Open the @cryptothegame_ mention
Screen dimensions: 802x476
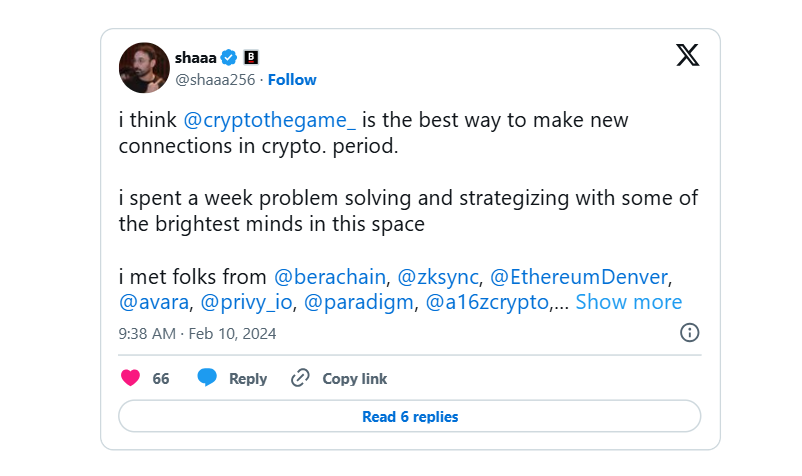point(269,121)
